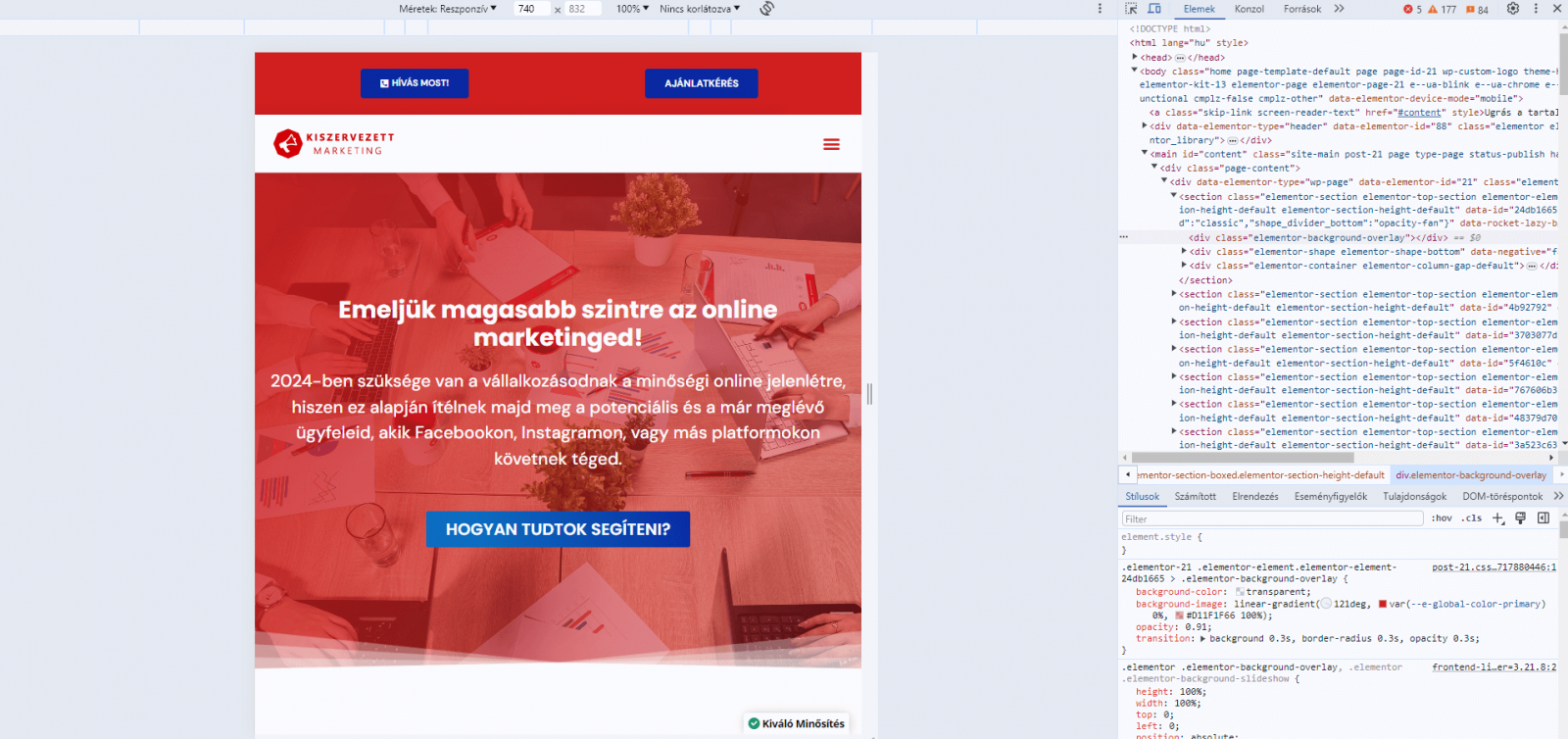Image resolution: width=1568 pixels, height=739 pixels.
Task: Toggle the :hov element state panel
Action: coord(1442,518)
